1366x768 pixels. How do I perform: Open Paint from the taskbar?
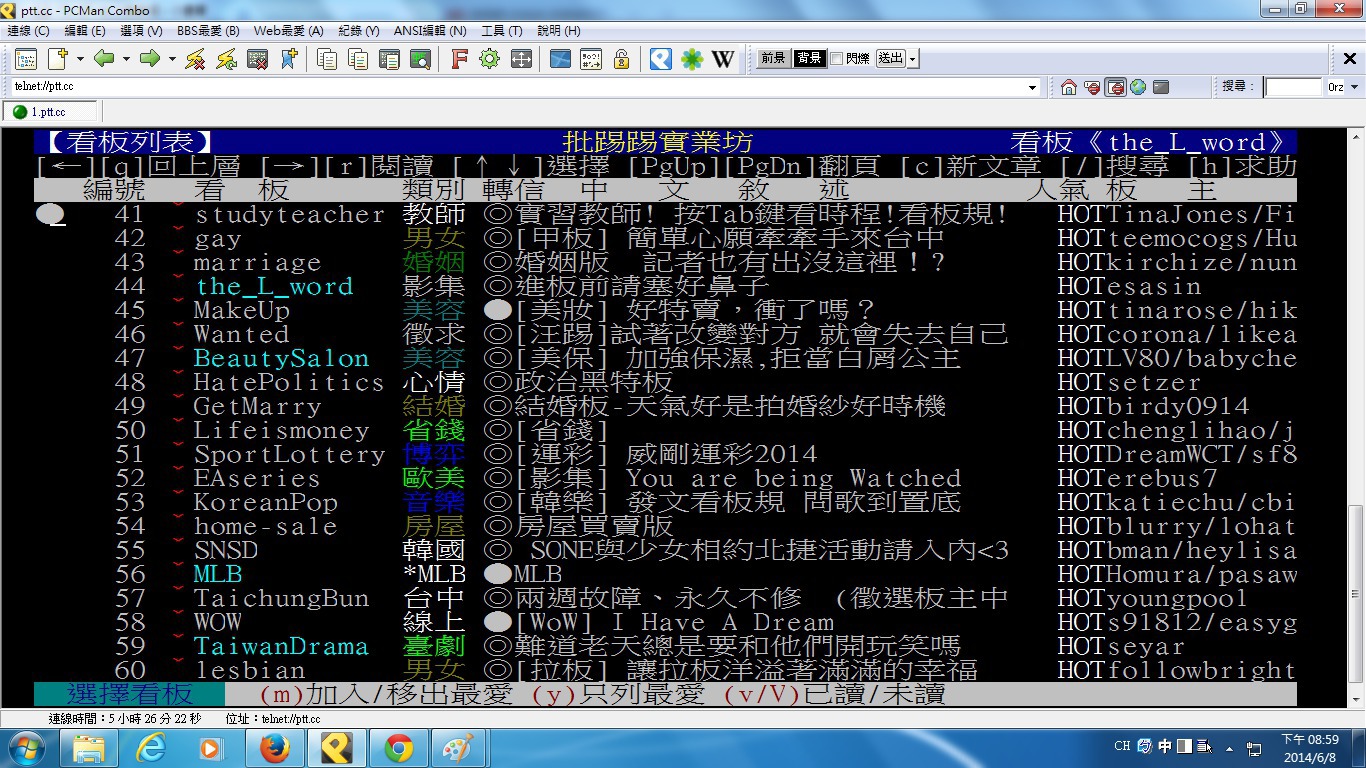click(x=460, y=748)
